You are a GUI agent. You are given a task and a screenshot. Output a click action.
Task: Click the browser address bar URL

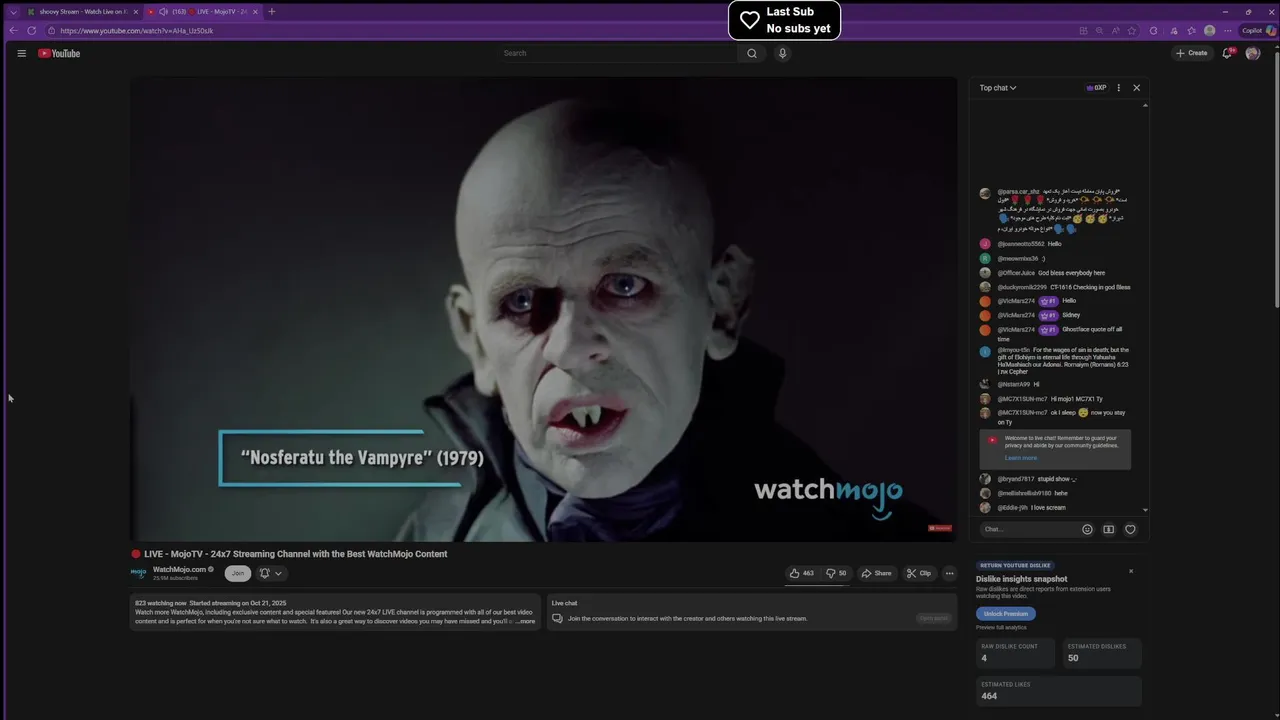(137, 31)
